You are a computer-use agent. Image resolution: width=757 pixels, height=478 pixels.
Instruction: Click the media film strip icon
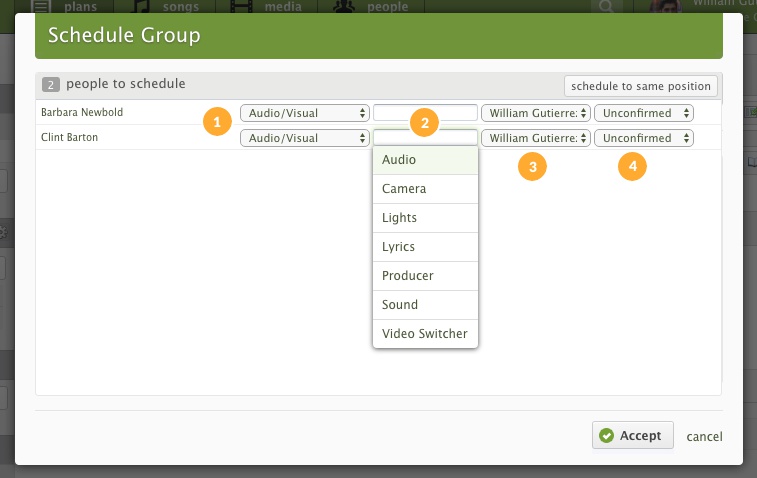coord(241,6)
